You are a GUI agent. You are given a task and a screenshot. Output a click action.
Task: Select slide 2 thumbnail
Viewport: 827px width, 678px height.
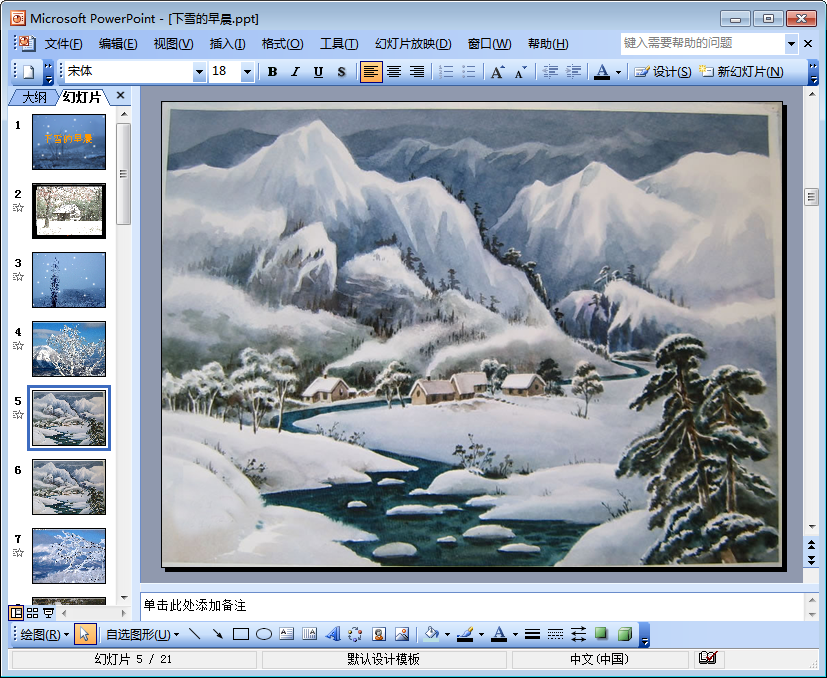69,211
